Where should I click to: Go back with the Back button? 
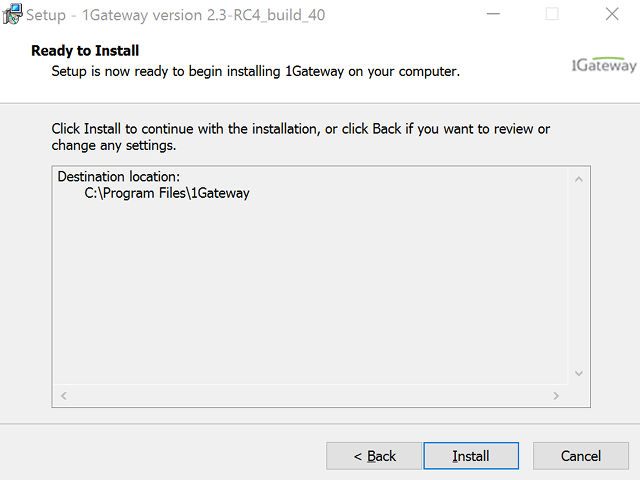click(x=375, y=456)
